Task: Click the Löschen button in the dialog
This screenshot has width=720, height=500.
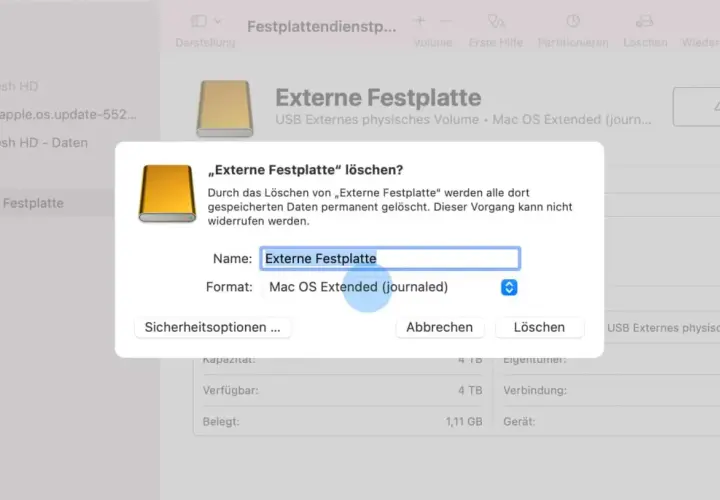Action: [x=539, y=327]
